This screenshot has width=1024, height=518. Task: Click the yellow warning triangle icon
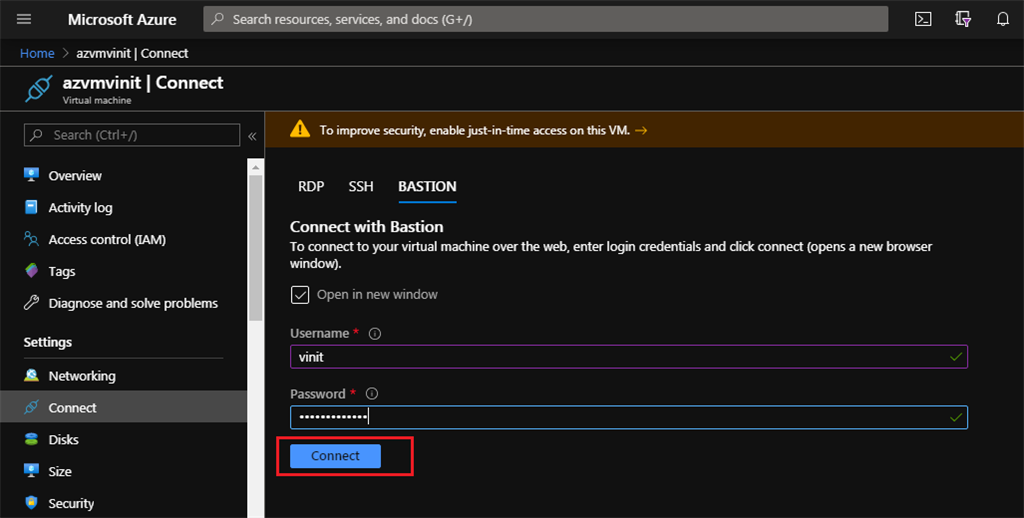(300, 129)
